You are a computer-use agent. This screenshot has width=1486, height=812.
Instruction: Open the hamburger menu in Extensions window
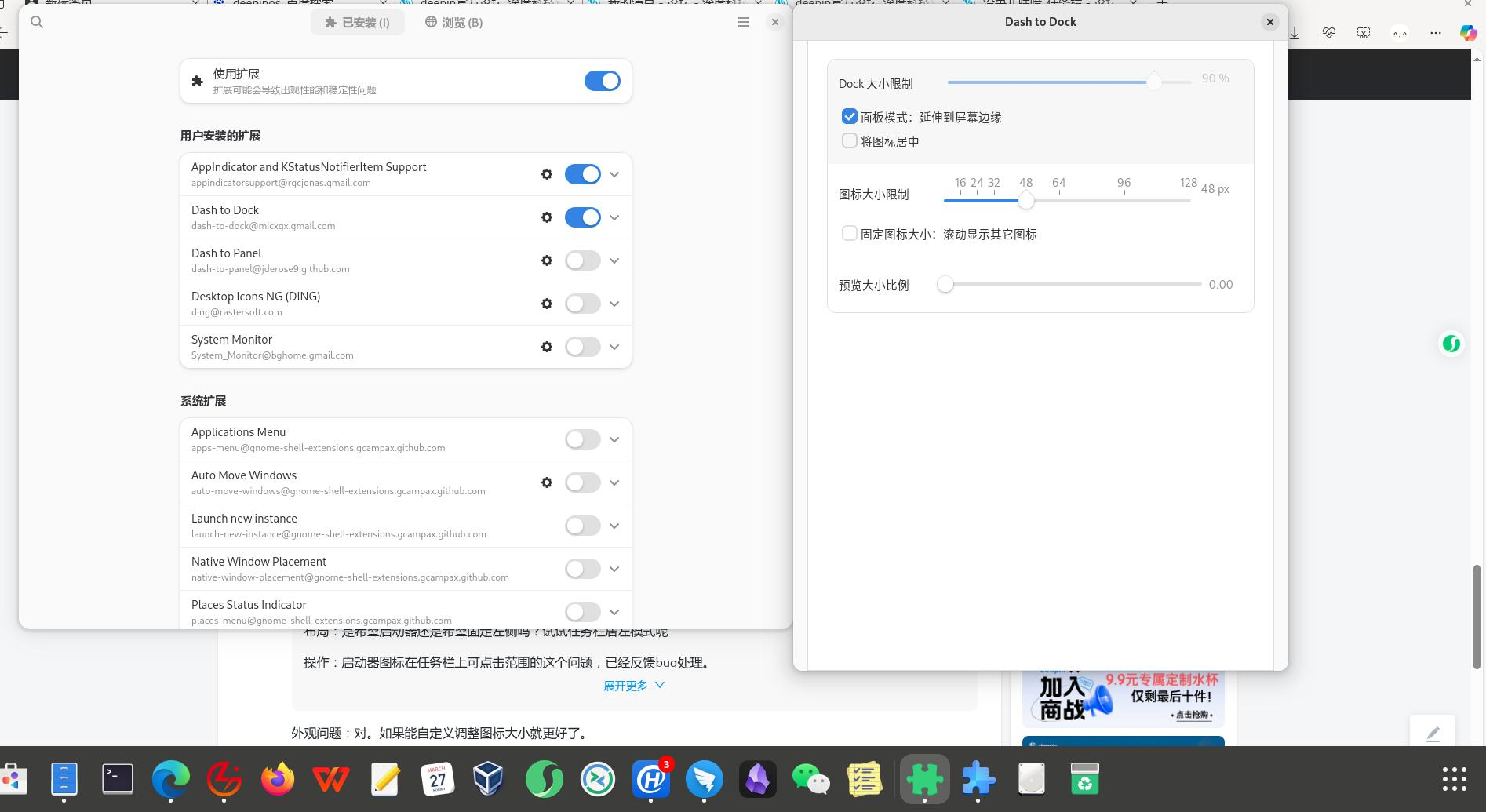coord(744,22)
